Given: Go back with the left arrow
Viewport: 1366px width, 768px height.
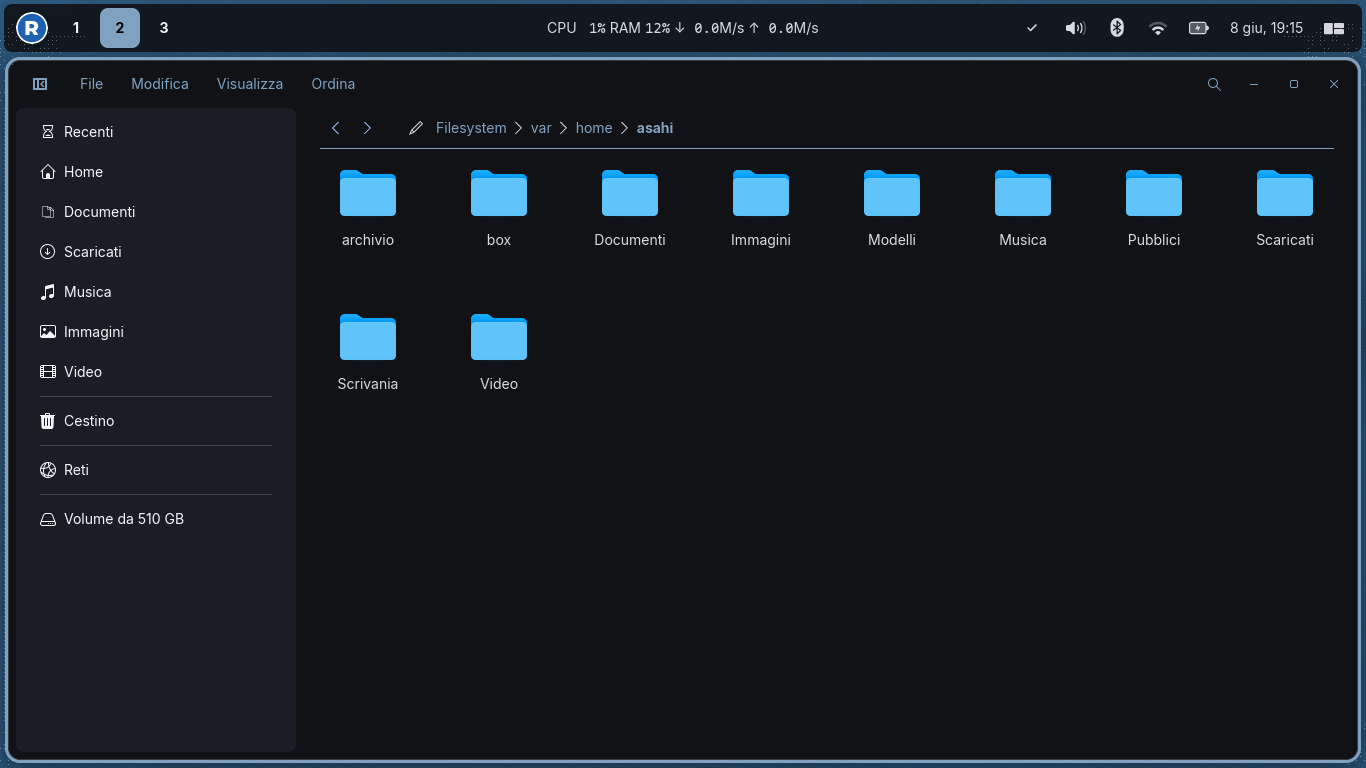Looking at the screenshot, I should [336, 128].
